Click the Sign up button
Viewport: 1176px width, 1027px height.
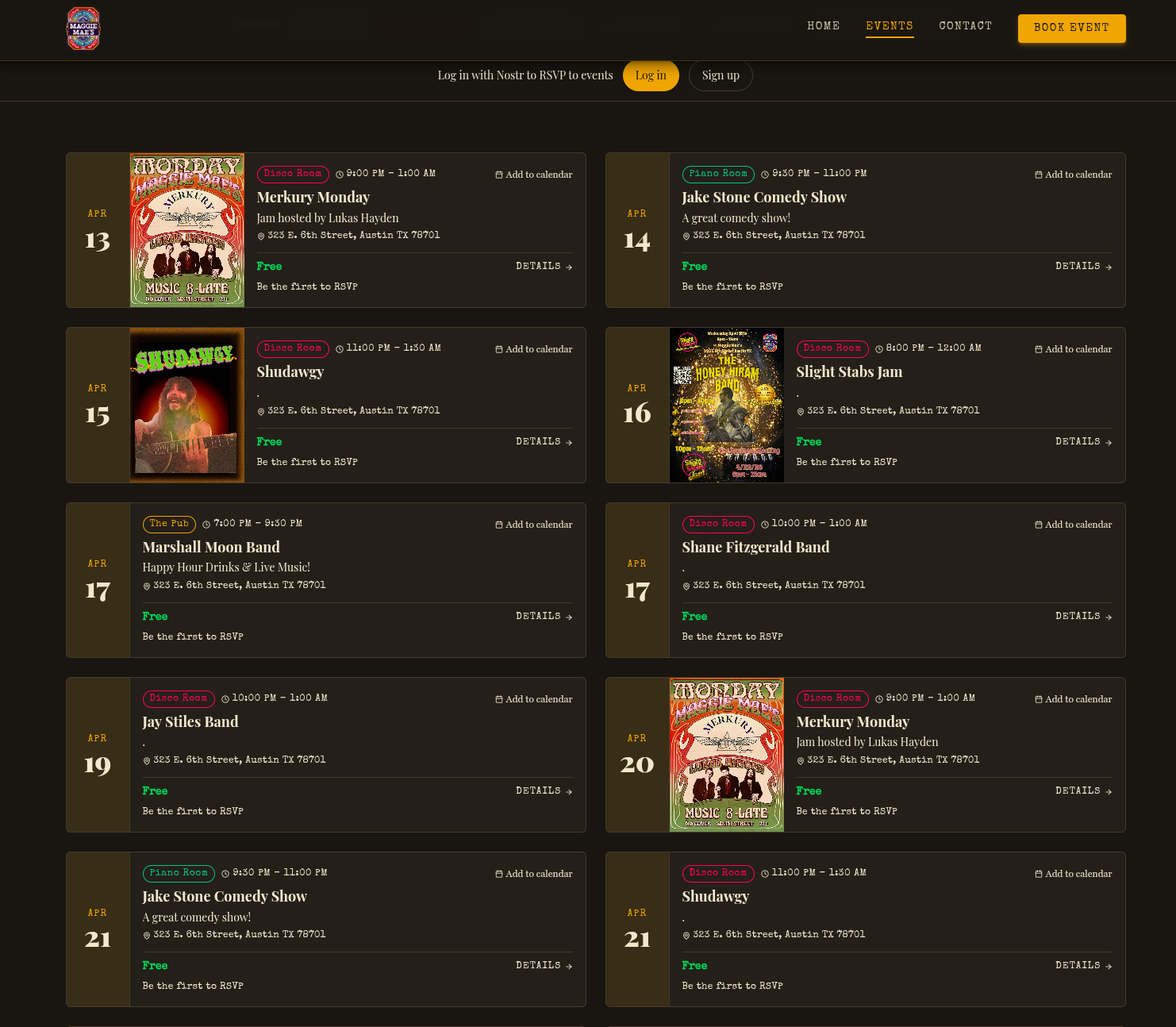coord(720,75)
